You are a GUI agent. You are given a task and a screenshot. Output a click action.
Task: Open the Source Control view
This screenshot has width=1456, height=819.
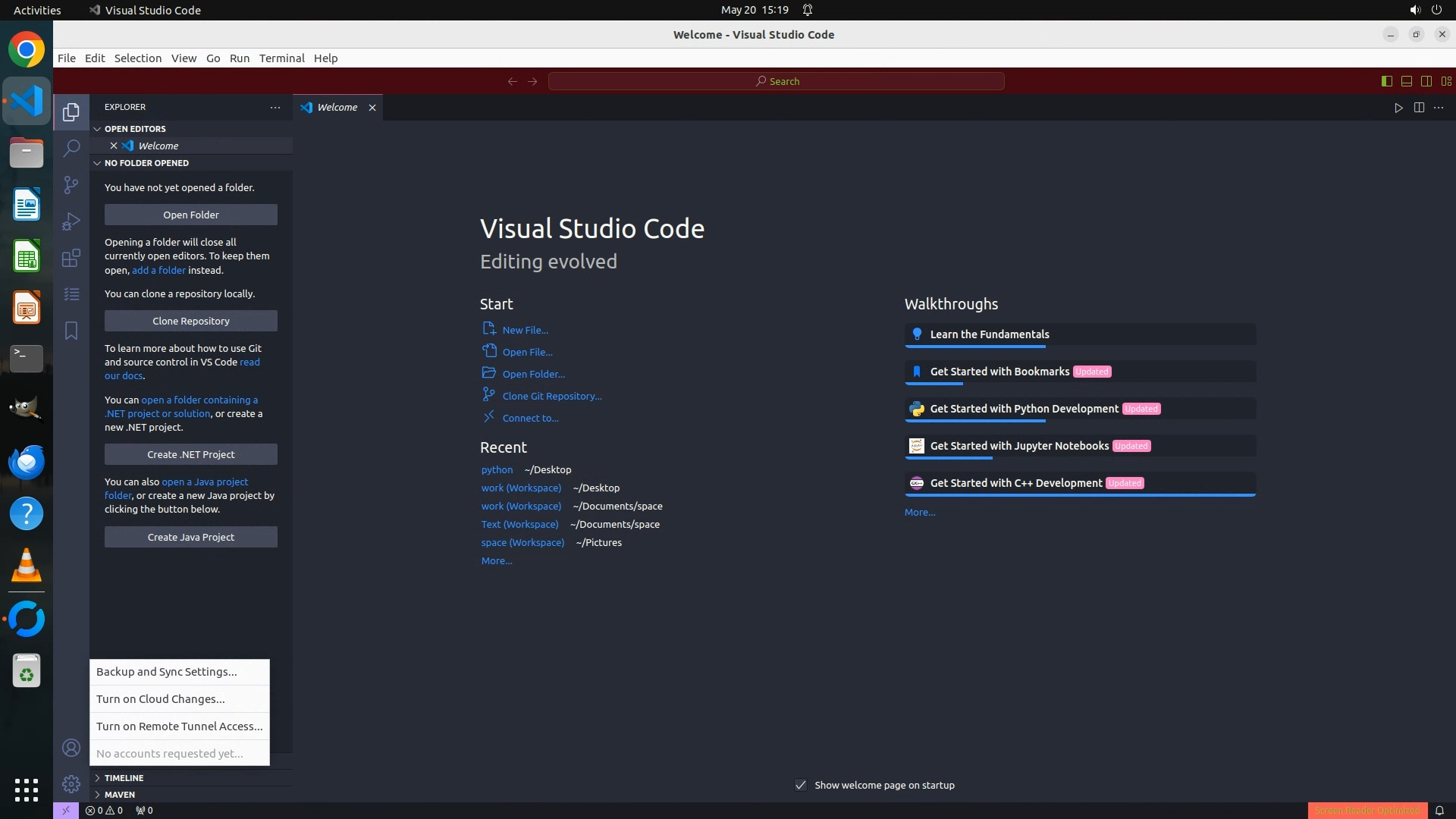coord(71,184)
